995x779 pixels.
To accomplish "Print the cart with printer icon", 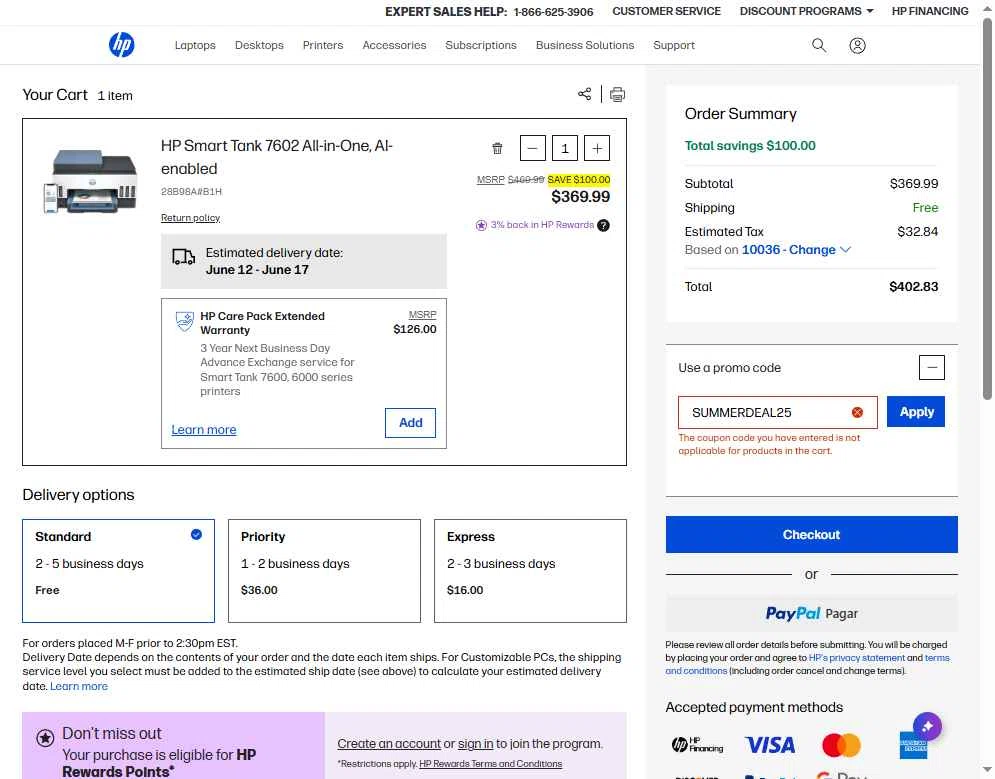I will click(x=617, y=95).
